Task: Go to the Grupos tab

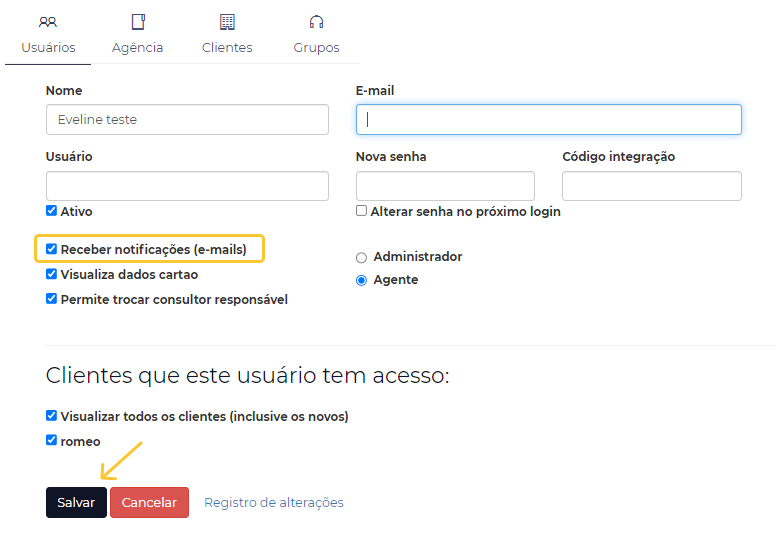Action: (316, 34)
